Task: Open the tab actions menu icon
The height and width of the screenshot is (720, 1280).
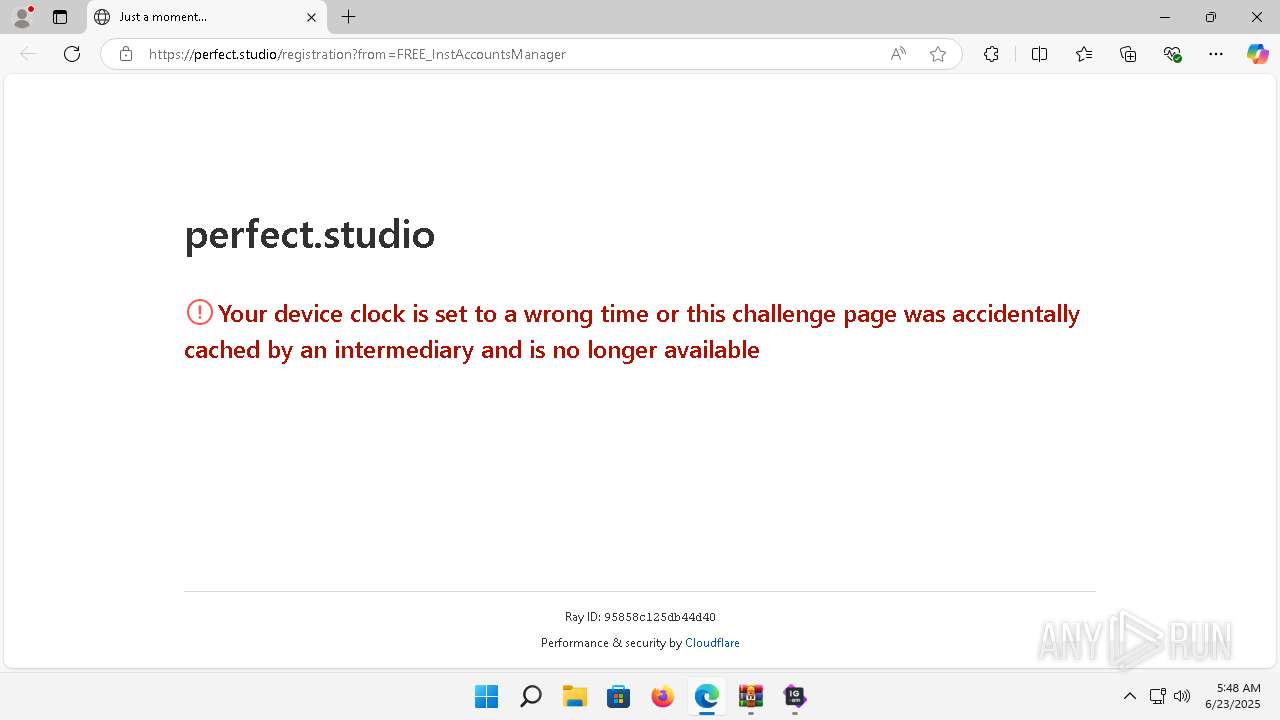Action: point(60,17)
